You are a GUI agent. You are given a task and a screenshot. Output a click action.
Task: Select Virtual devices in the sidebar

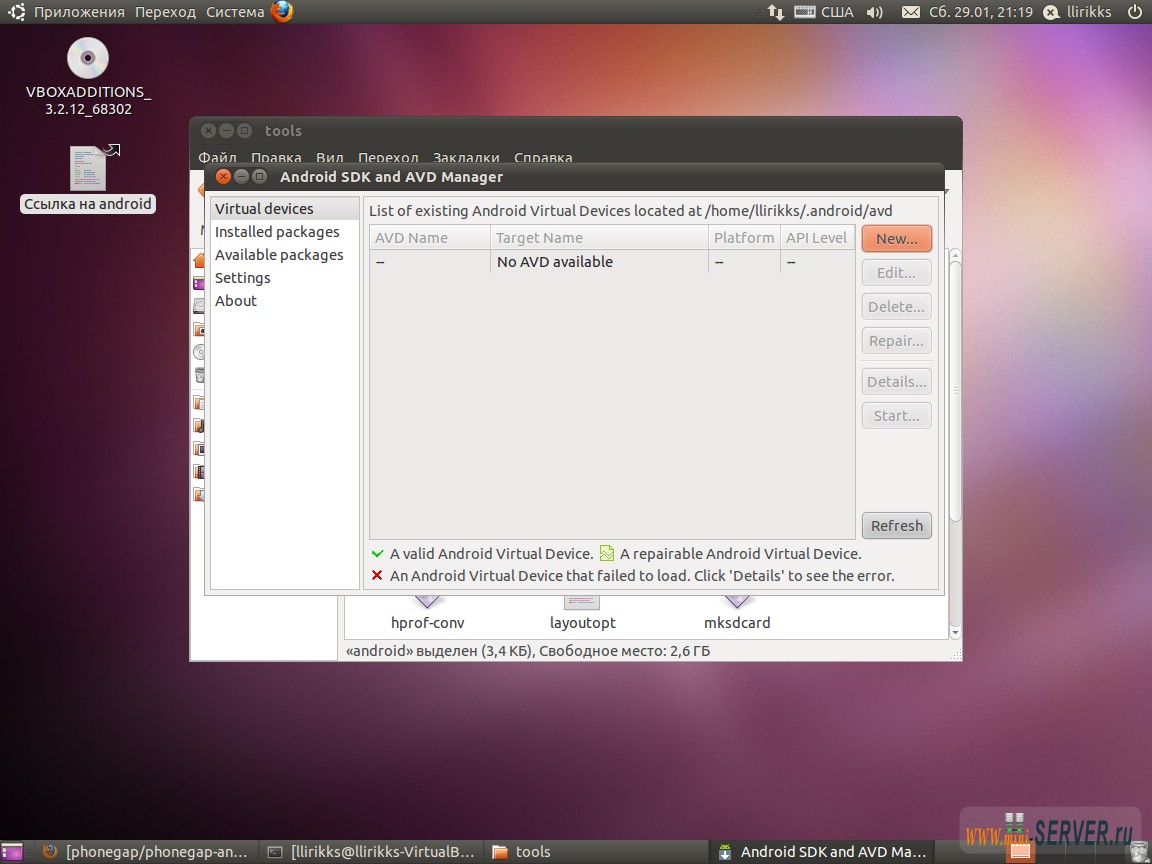click(284, 209)
